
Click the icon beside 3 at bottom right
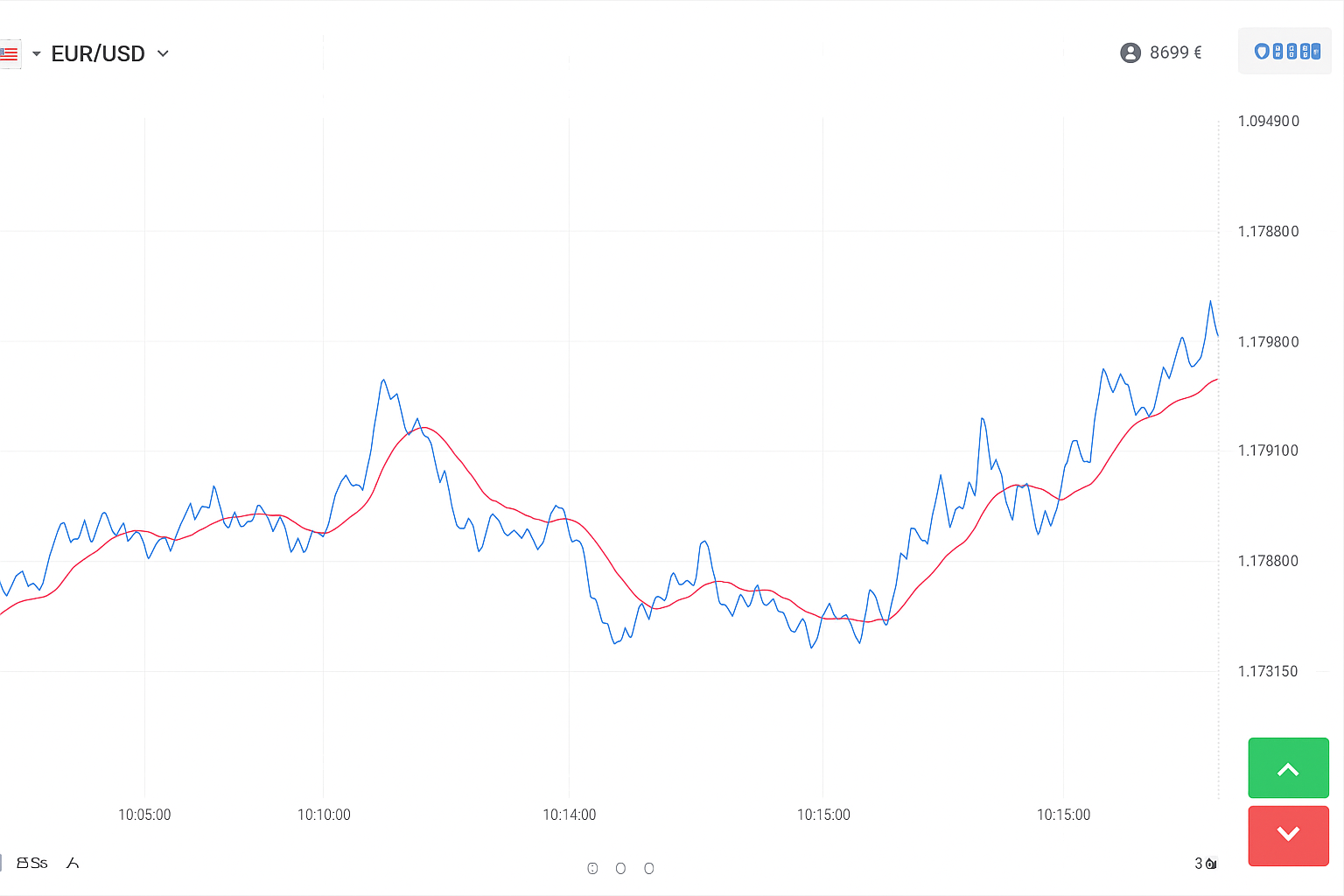pyautogui.click(x=1211, y=864)
